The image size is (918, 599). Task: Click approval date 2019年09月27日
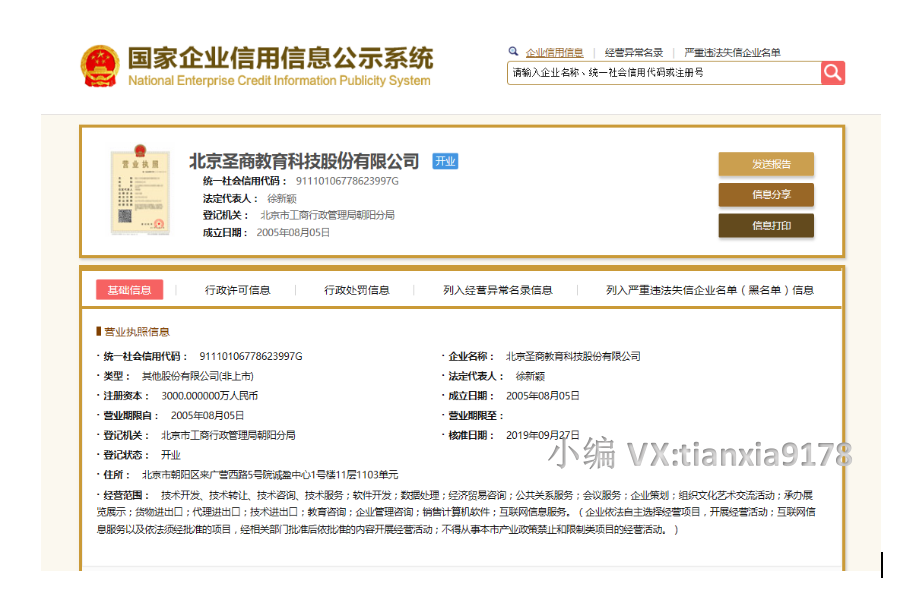tap(543, 435)
